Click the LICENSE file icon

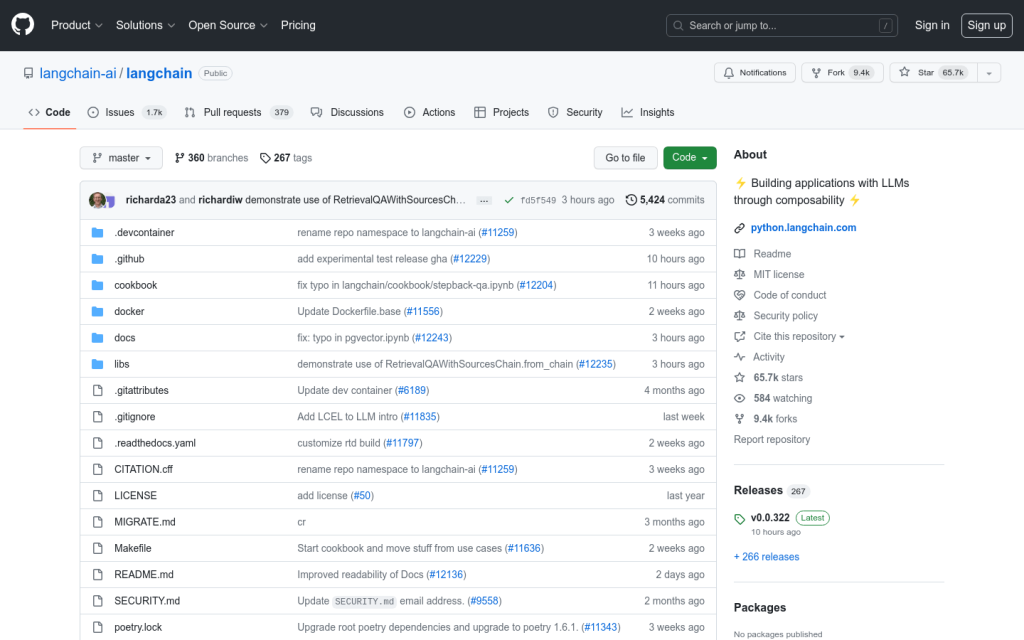97,496
